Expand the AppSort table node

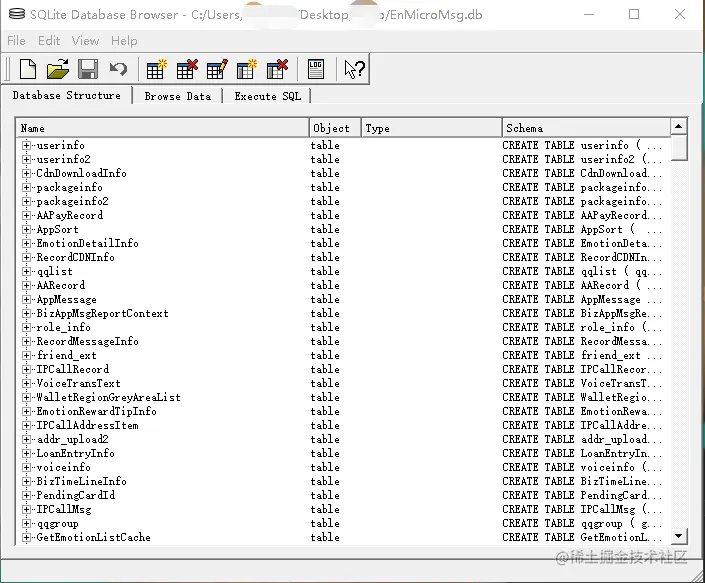[26, 229]
